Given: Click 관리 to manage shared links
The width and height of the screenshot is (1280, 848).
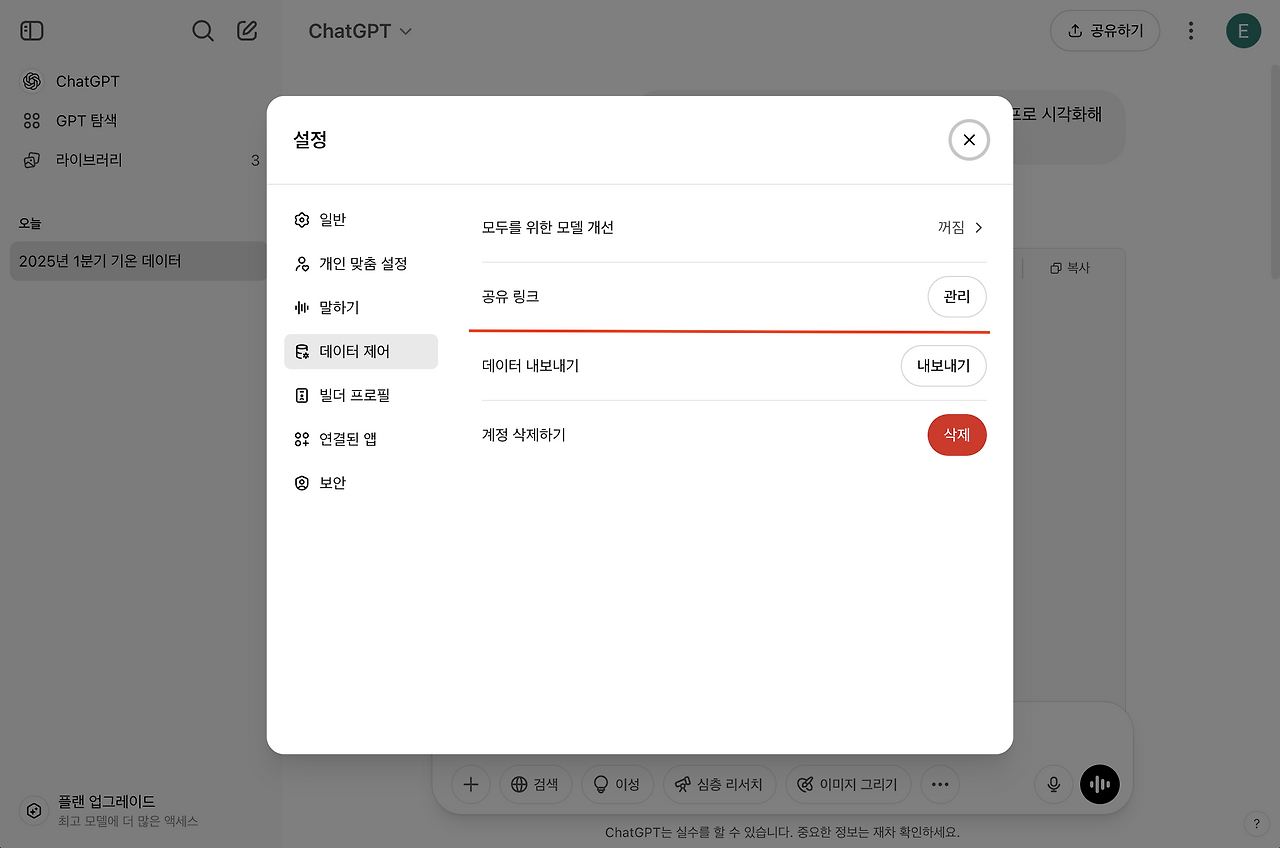Looking at the screenshot, I should [x=957, y=296].
